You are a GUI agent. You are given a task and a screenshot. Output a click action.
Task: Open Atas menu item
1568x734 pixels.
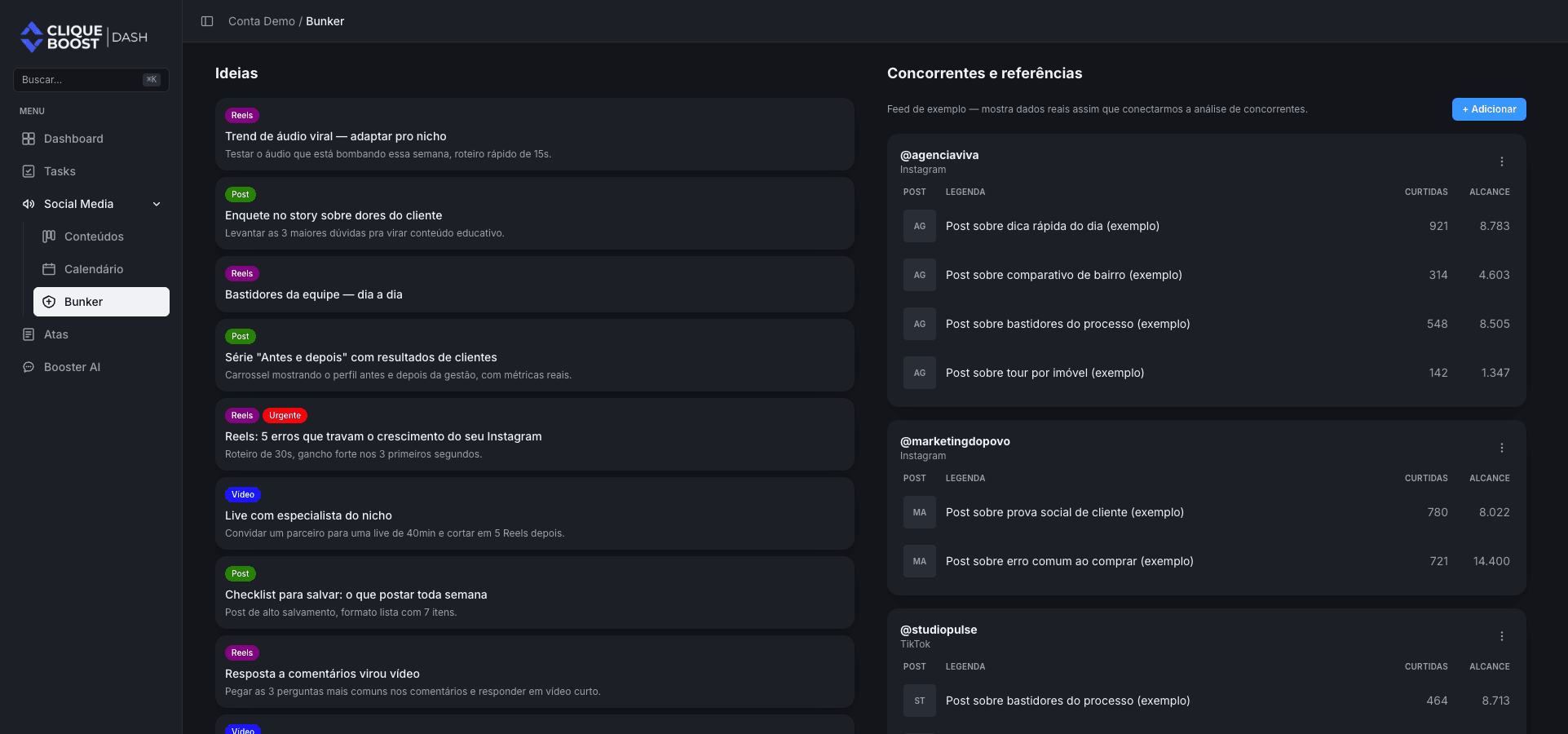click(91, 334)
